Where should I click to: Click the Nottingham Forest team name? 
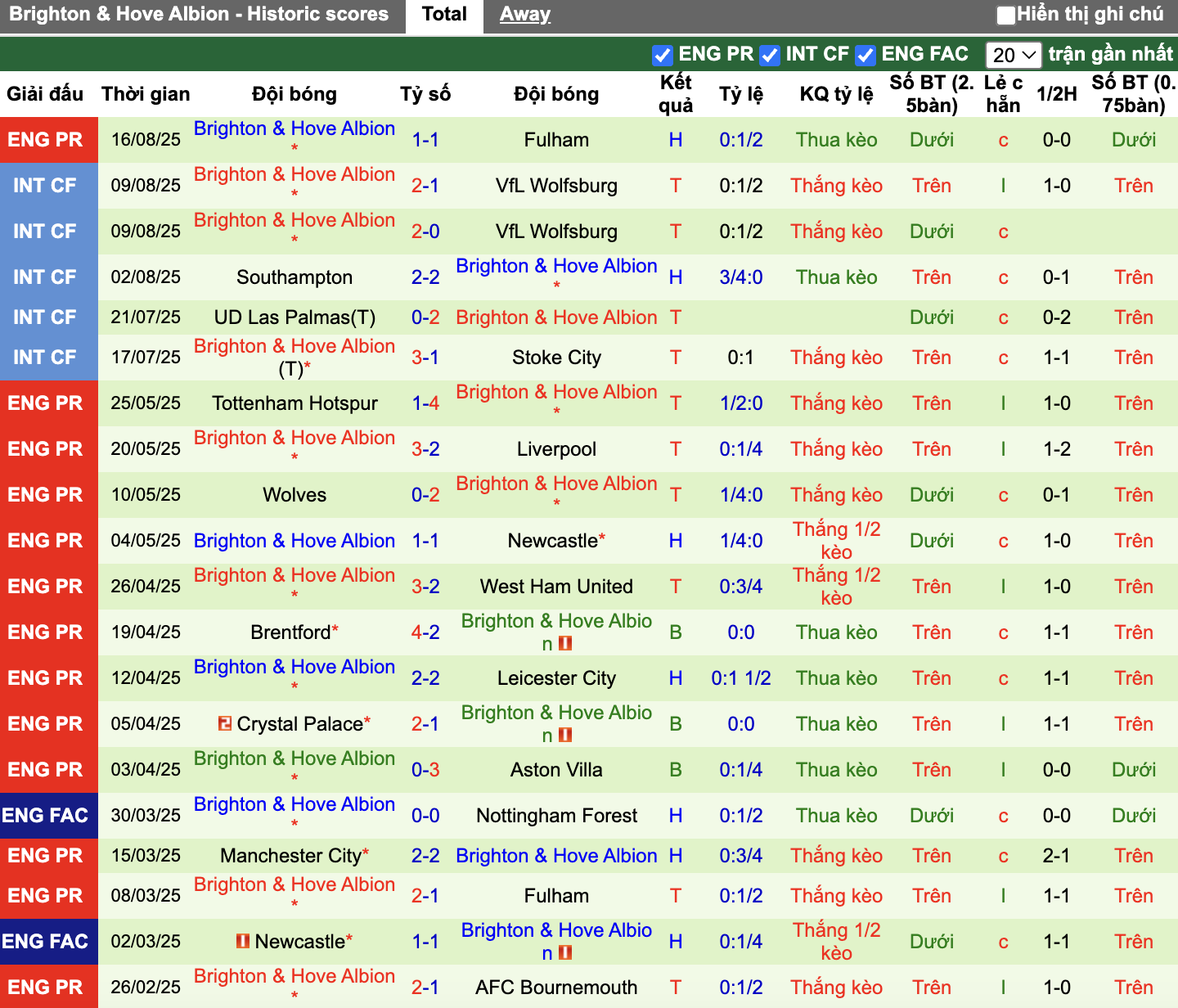556,816
